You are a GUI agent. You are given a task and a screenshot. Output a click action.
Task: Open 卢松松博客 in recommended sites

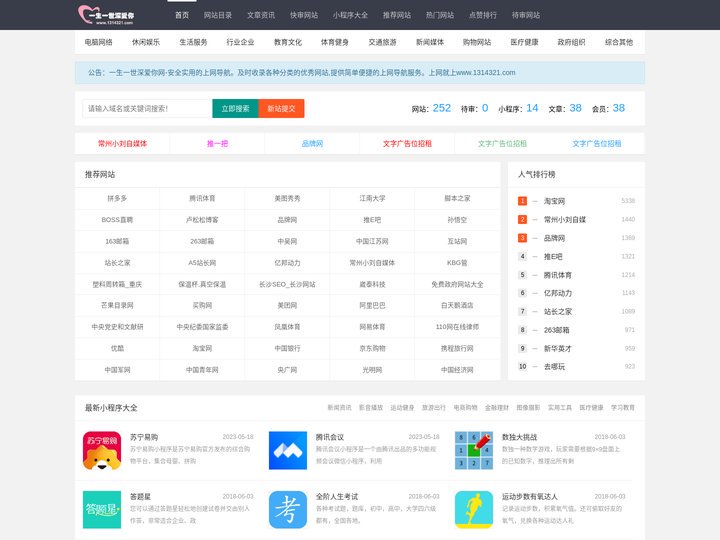coord(202,220)
